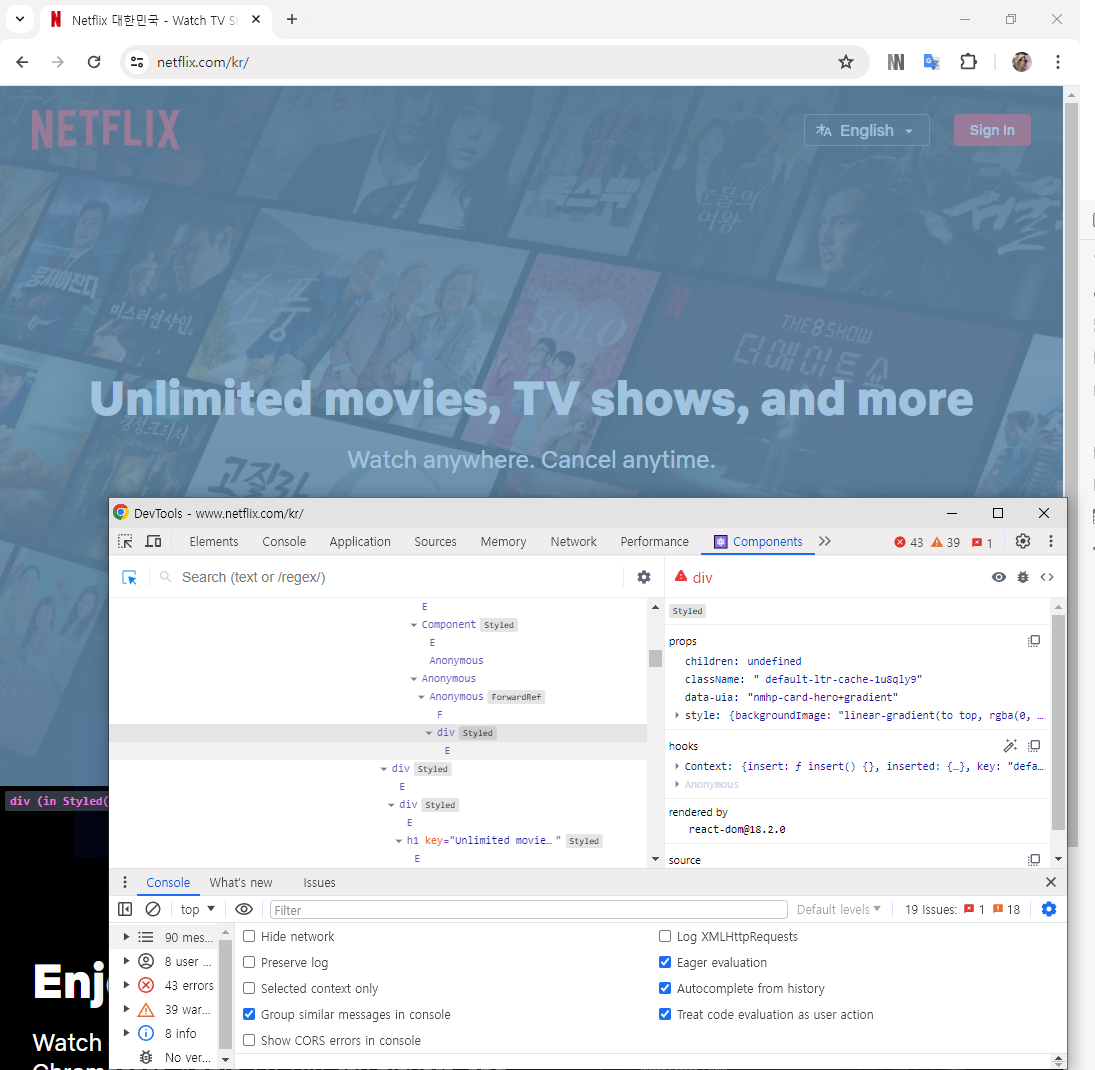Open the Application tab
The height and width of the screenshot is (1070, 1095).
(x=360, y=541)
